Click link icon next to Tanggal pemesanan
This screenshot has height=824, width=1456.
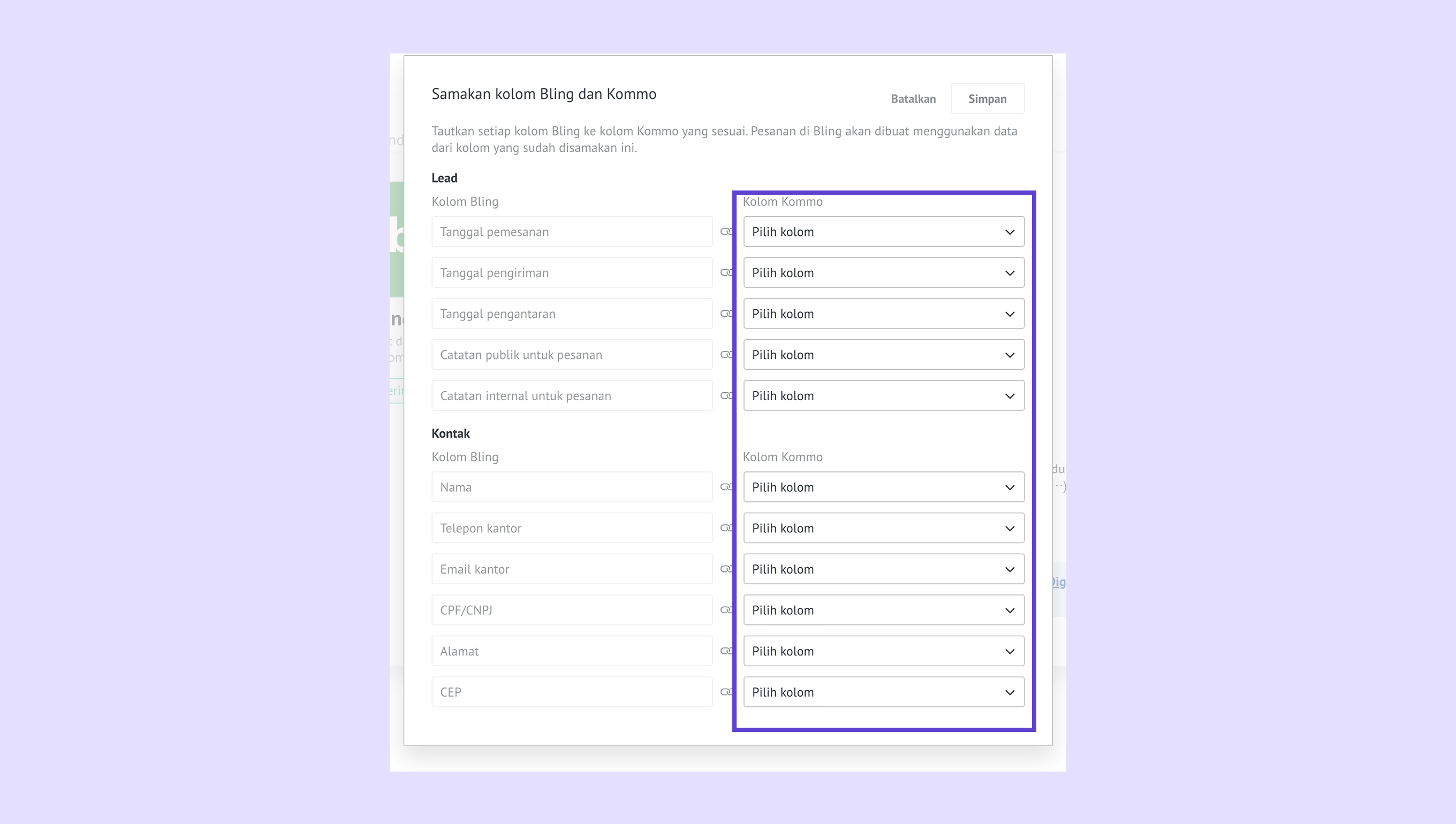[x=726, y=232]
